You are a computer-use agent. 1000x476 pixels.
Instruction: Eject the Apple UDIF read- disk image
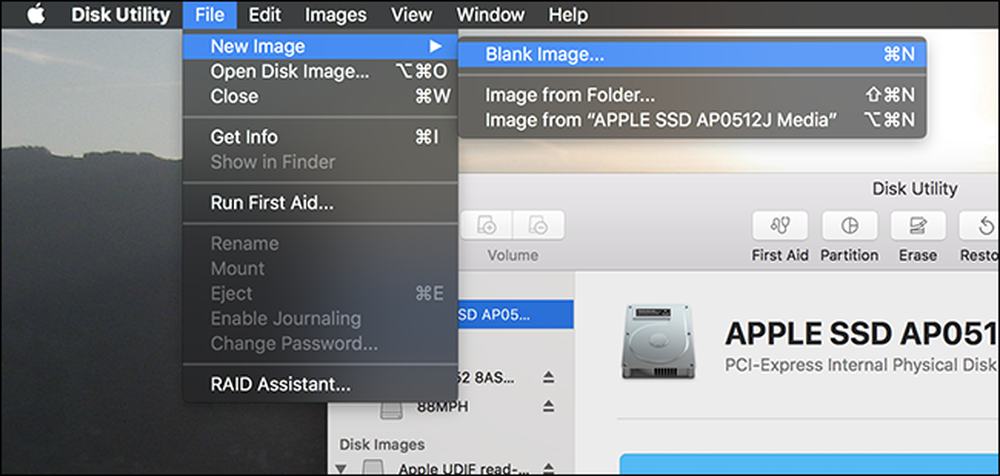[548, 469]
